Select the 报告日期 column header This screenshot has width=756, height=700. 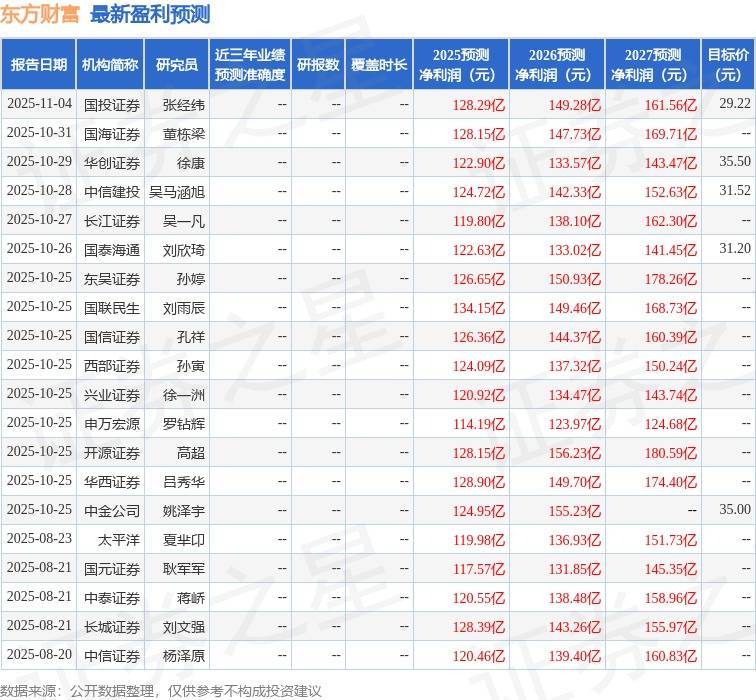[39, 65]
